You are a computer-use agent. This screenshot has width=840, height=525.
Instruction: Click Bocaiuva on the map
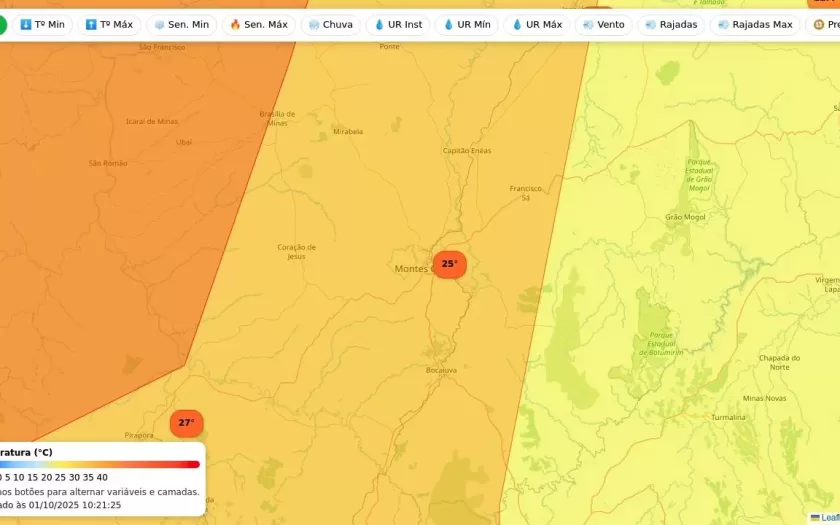(x=441, y=370)
